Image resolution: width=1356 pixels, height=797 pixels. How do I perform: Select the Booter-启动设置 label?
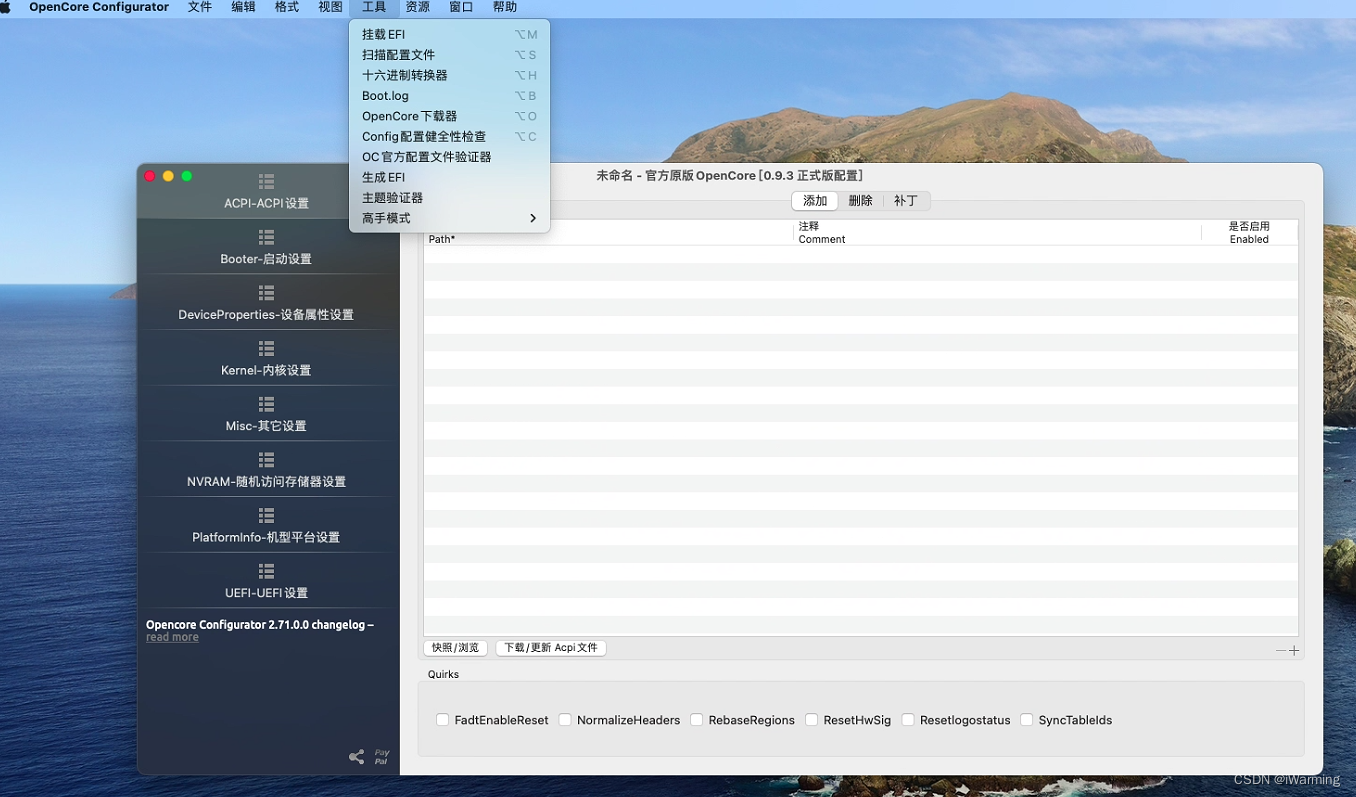click(x=266, y=259)
